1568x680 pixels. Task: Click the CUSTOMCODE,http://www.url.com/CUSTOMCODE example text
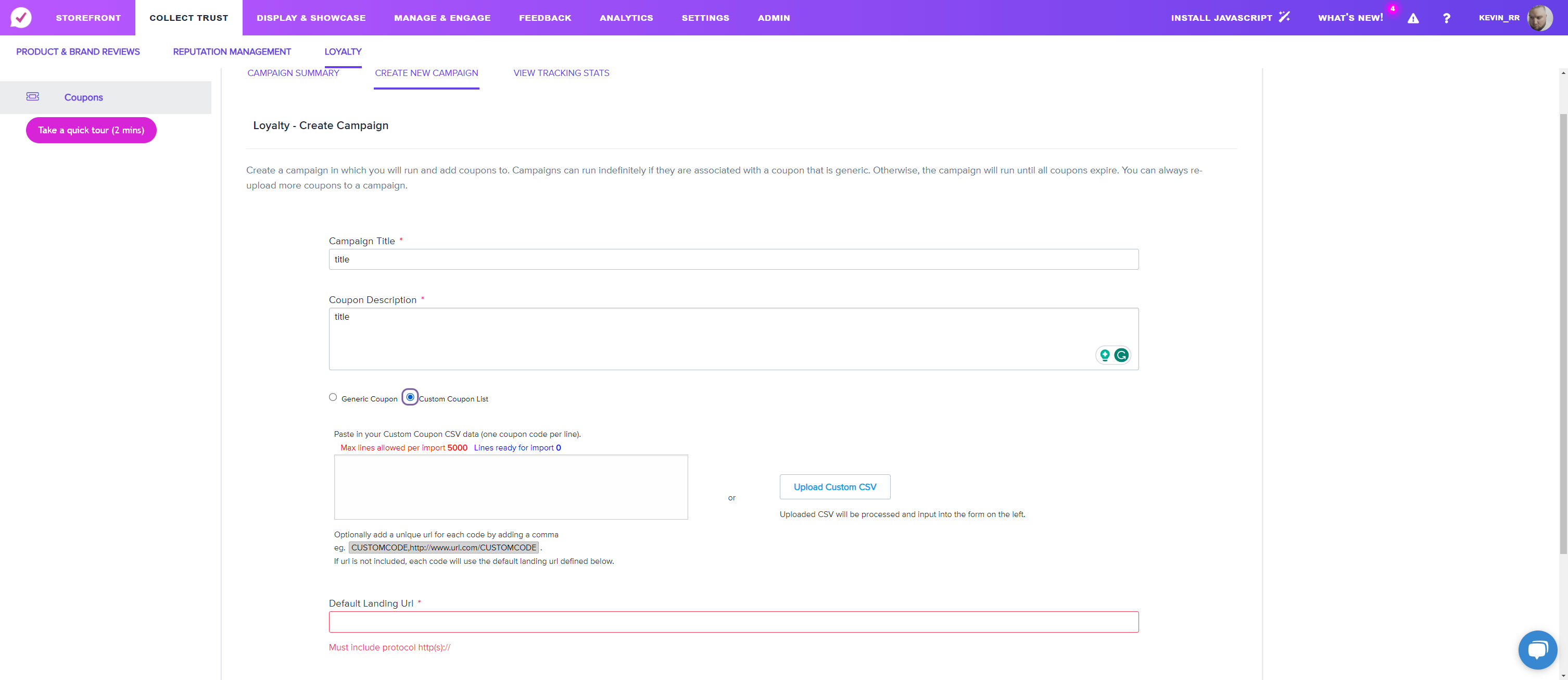point(444,547)
